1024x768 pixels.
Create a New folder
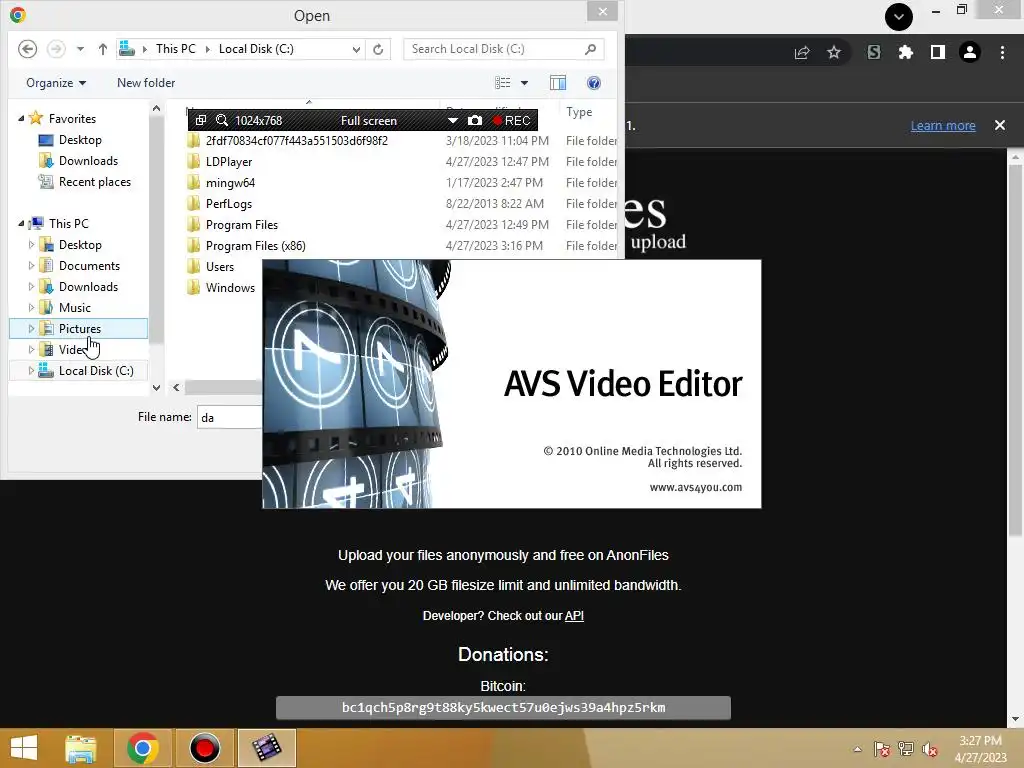point(146,83)
